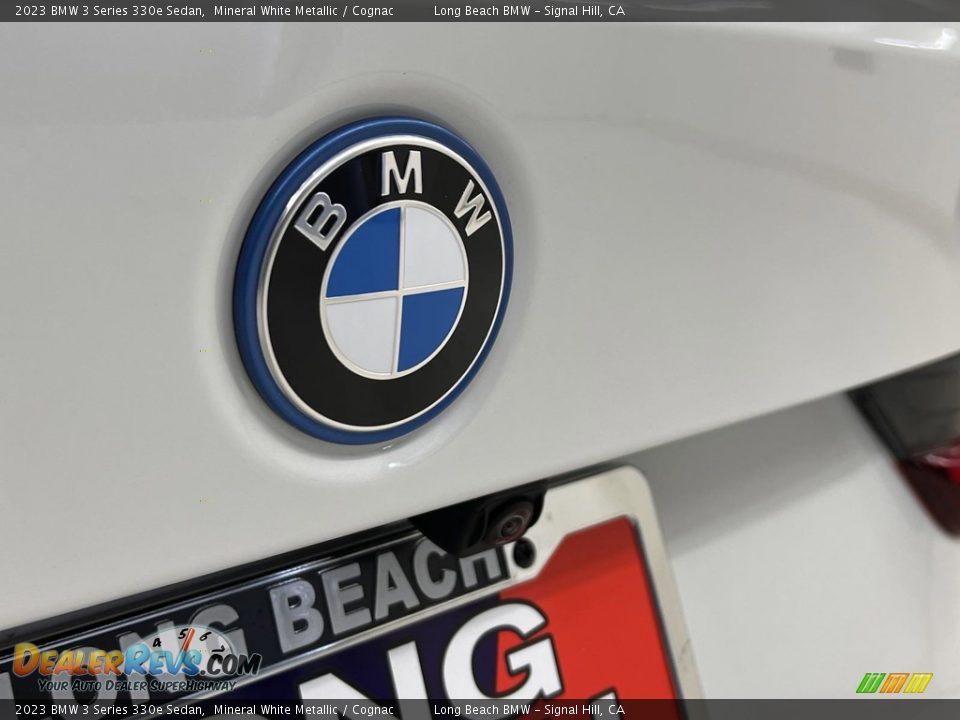The image size is (960, 720).
Task: Click 'Long Beach BMW – Signal Hill, CA' in top caption
Action: 529,10
